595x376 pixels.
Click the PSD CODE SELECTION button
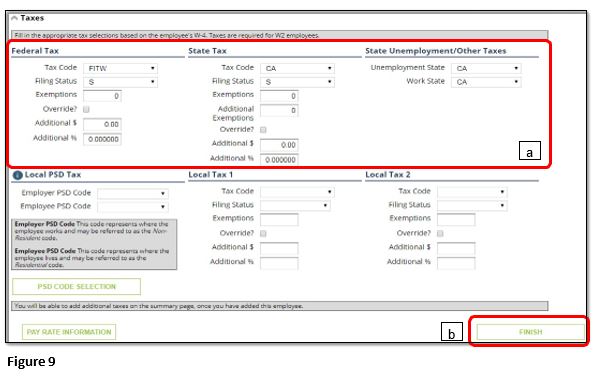[x=77, y=286]
